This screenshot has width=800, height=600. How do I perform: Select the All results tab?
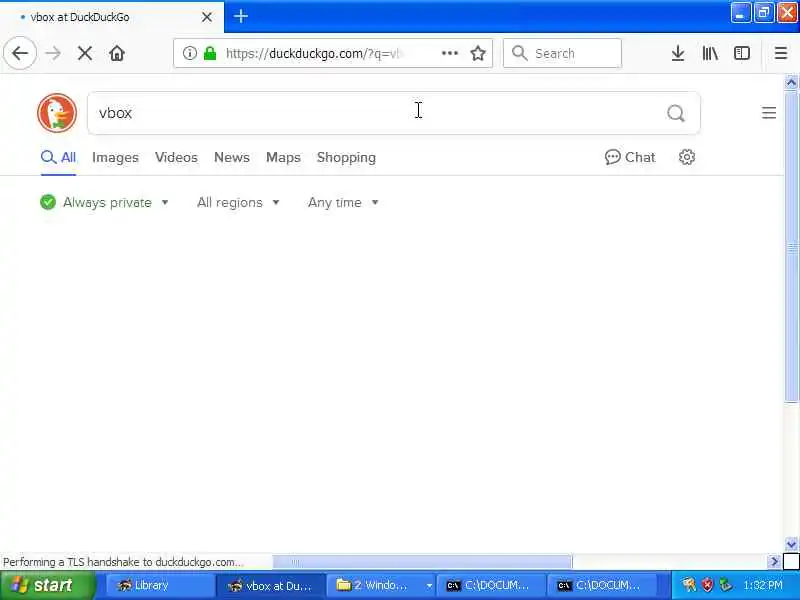click(x=58, y=158)
